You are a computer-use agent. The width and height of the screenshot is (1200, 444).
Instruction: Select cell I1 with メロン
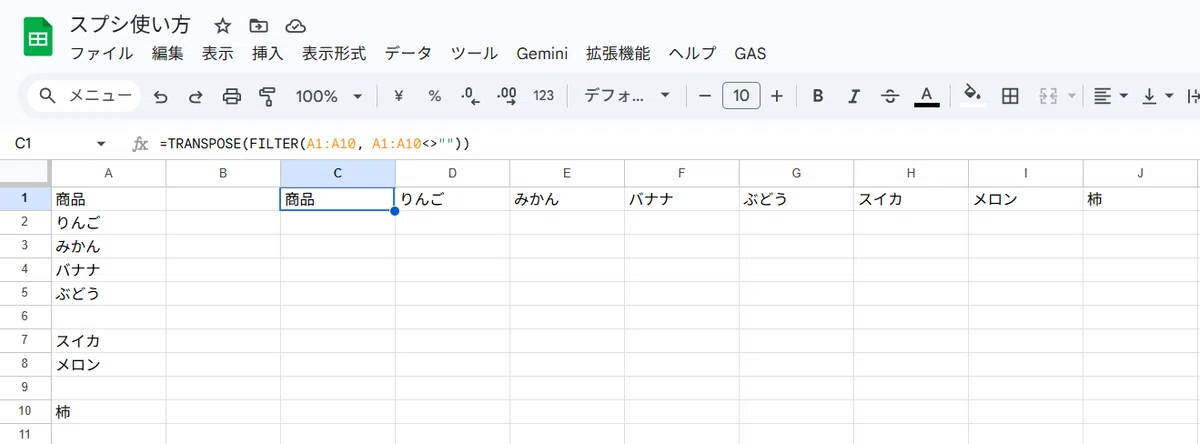tap(1025, 199)
